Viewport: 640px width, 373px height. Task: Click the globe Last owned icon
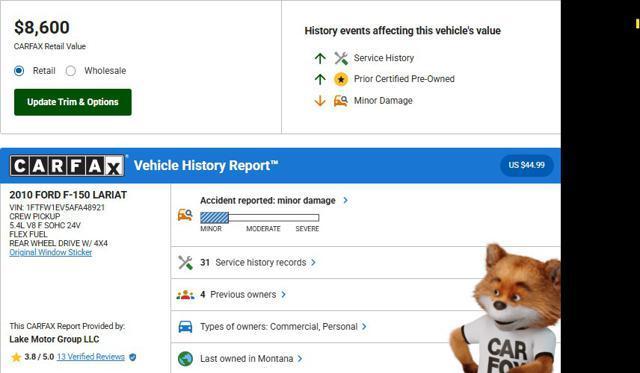(185, 359)
